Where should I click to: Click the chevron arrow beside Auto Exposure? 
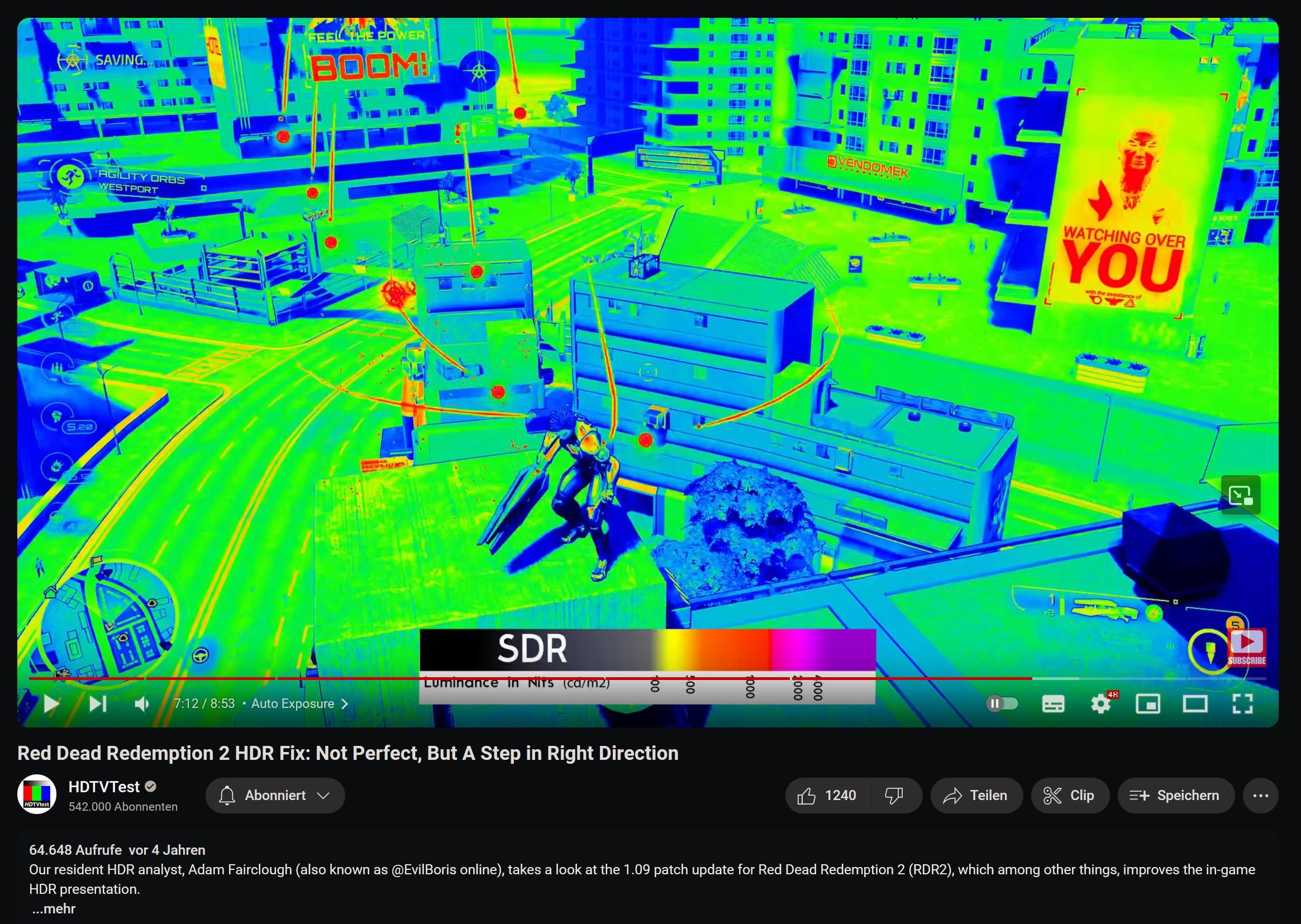[344, 704]
